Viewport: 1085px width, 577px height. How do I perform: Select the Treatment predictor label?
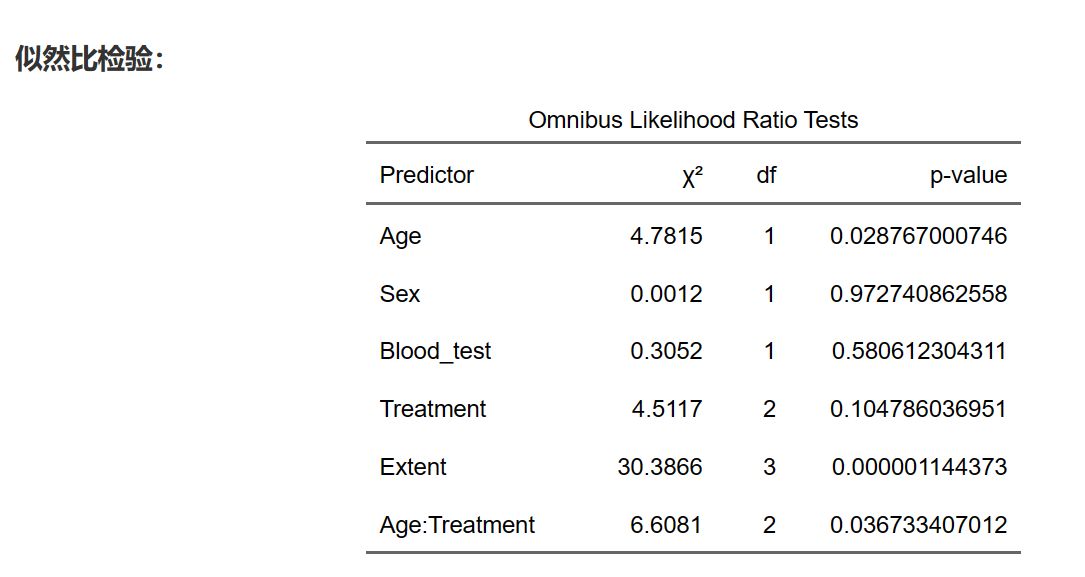click(x=433, y=409)
